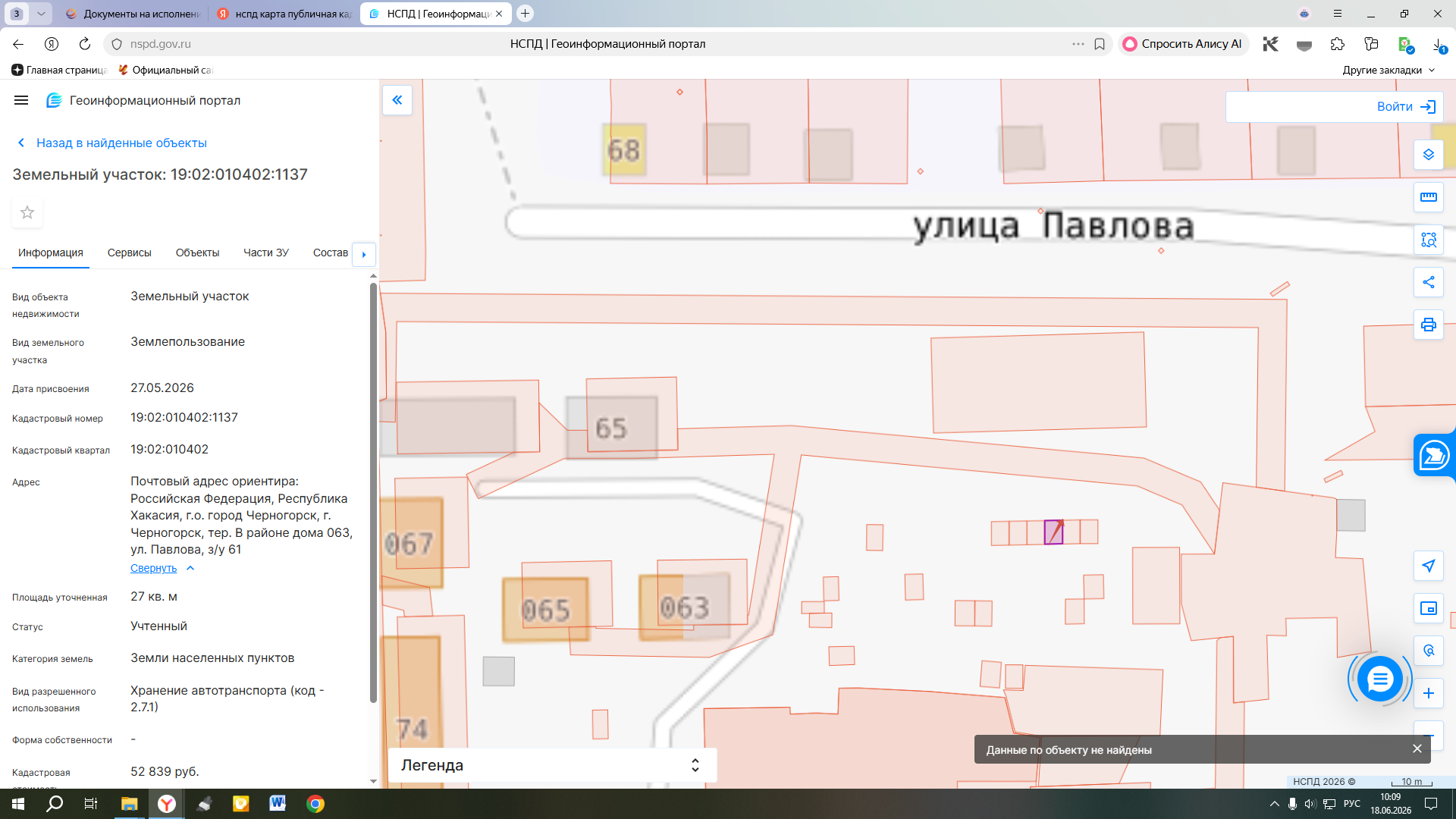Close the НСПД Геоинформационный browser tab
This screenshot has height=819, width=1456.
[499, 14]
